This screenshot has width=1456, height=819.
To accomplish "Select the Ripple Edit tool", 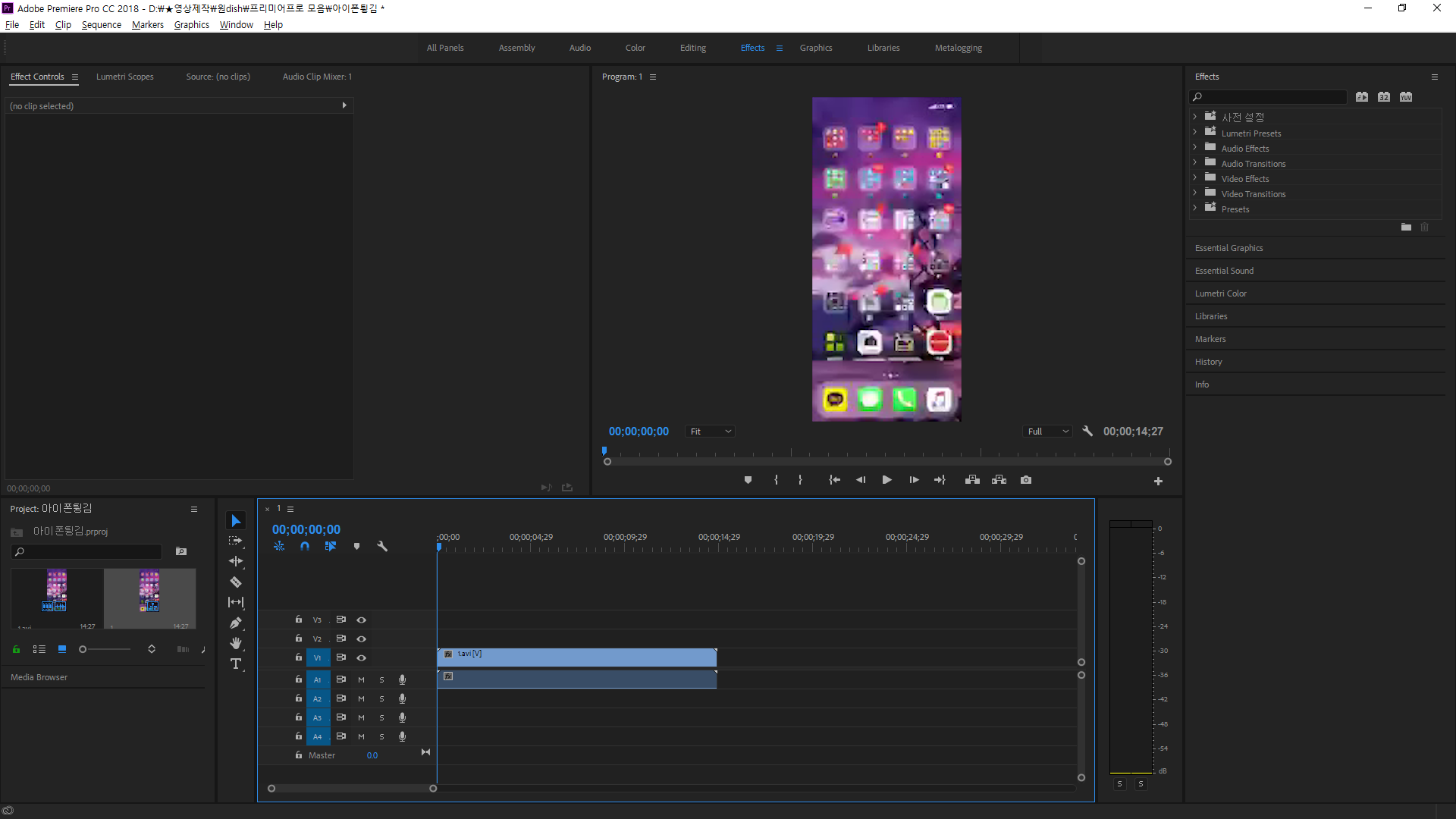I will [236, 561].
